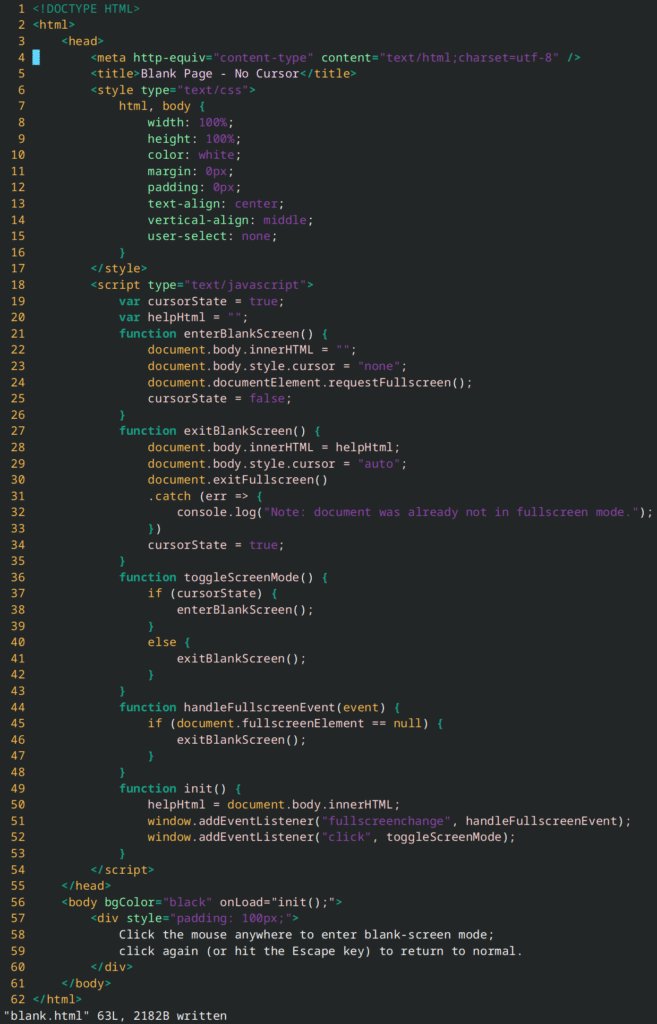The width and height of the screenshot is (657, 1024).
Task: Click the console.log note string
Action: click(450, 513)
